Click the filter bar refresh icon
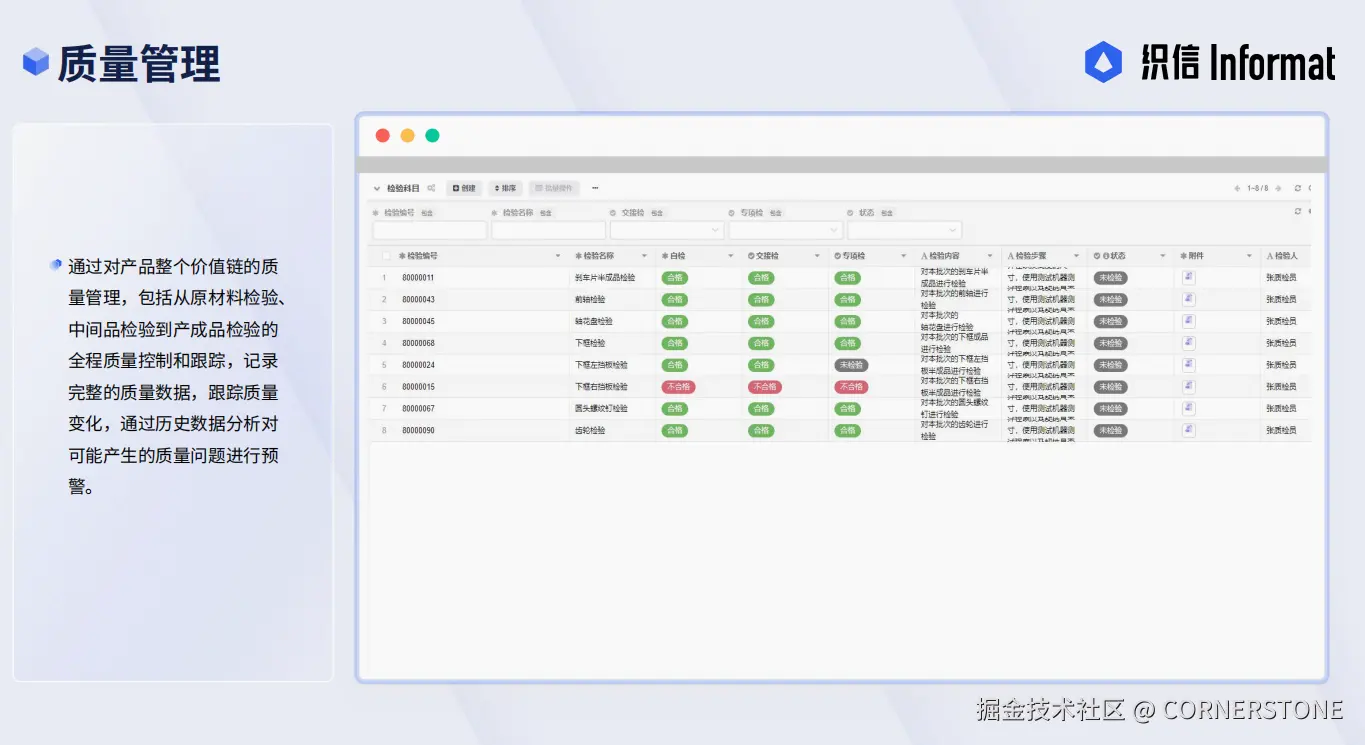This screenshot has height=745, width=1365. 1298,211
